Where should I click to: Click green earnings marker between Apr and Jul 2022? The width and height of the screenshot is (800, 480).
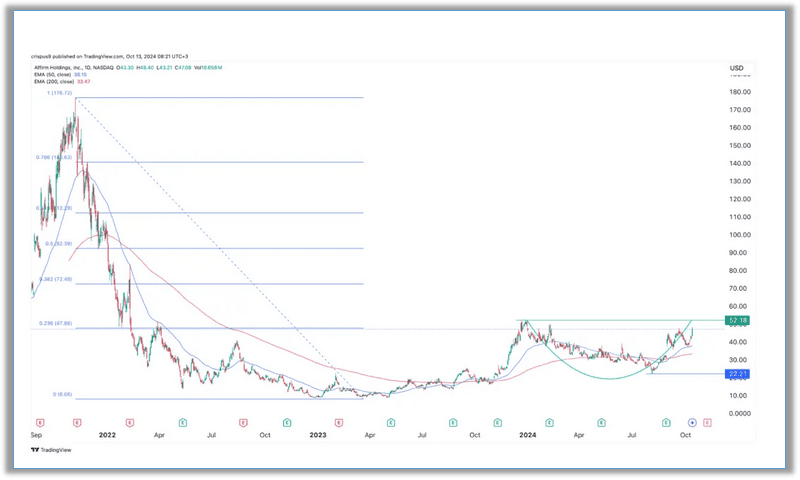[183, 422]
